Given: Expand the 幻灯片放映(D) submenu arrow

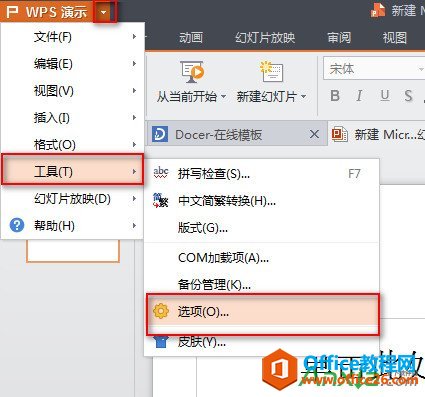Looking at the screenshot, I should 134,199.
